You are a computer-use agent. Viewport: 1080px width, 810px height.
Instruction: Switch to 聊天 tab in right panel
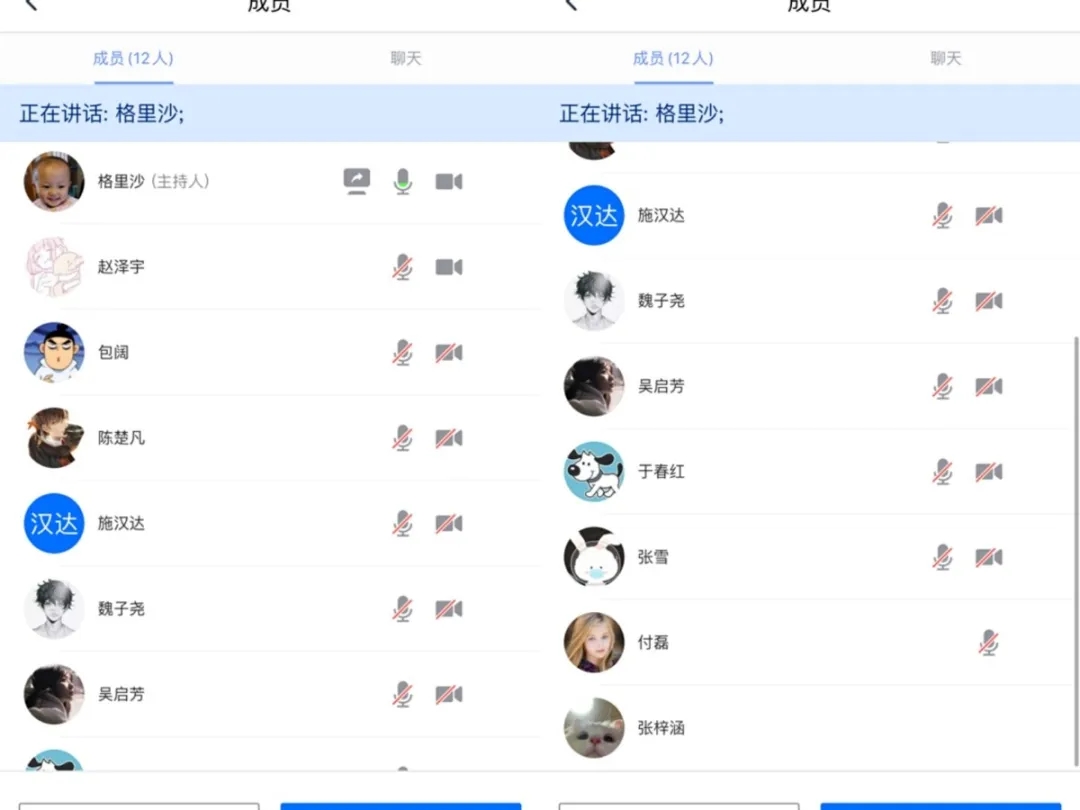click(x=945, y=58)
